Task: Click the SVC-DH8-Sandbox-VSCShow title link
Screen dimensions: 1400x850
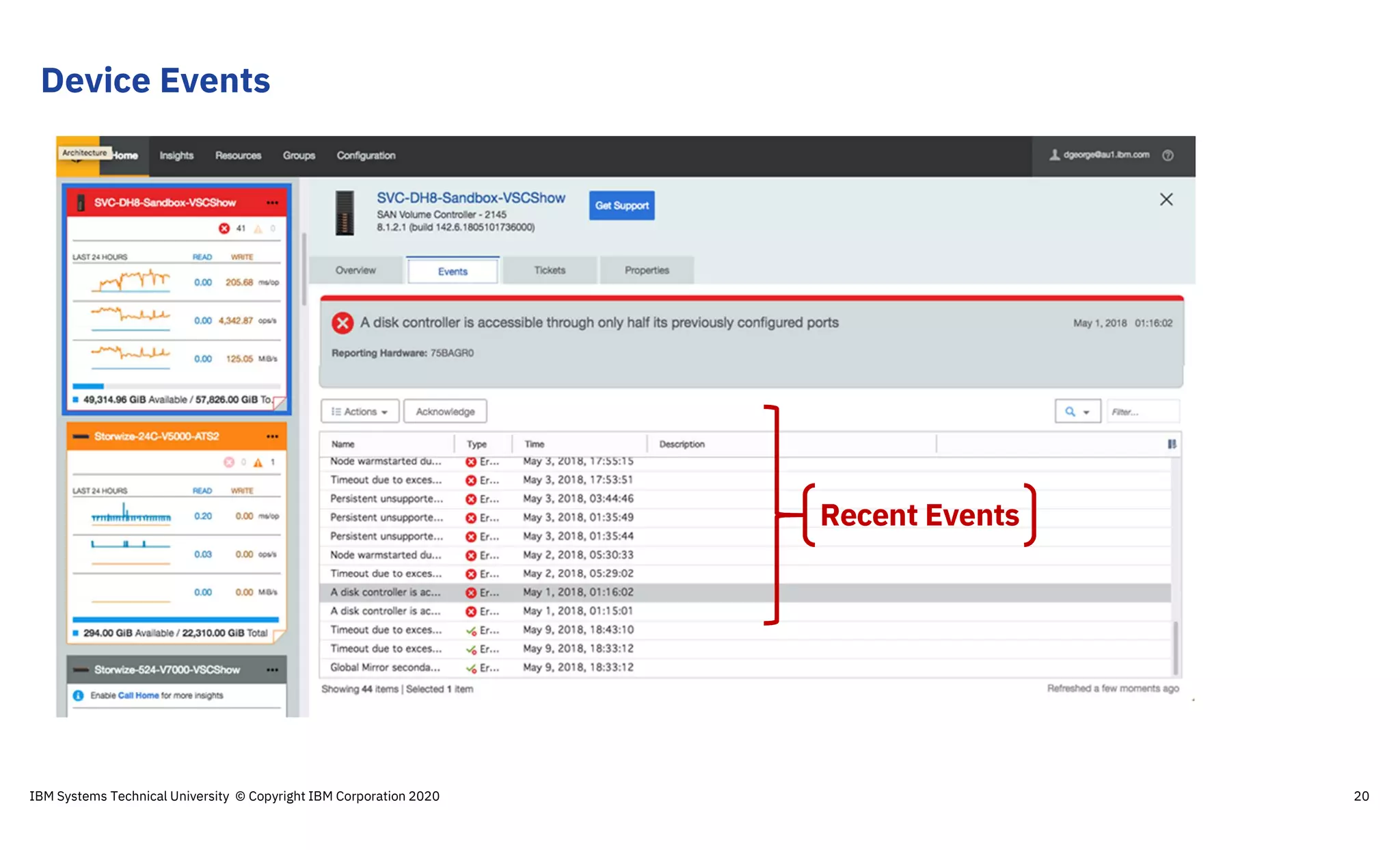Action: coord(471,198)
